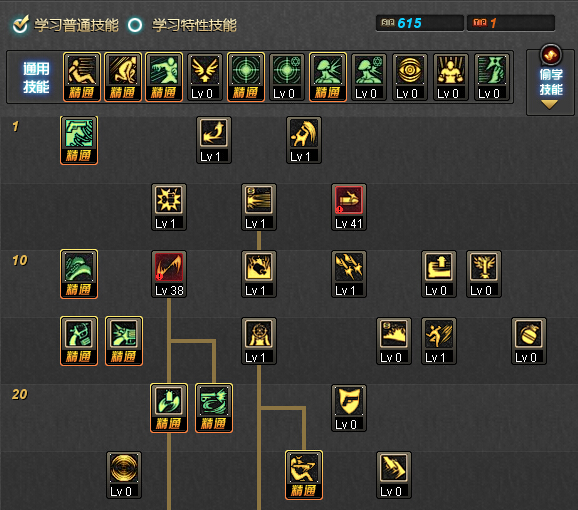Expand the 偏学技能 dropdown arrow
Viewport: 578px width, 510px height.
coord(549,105)
